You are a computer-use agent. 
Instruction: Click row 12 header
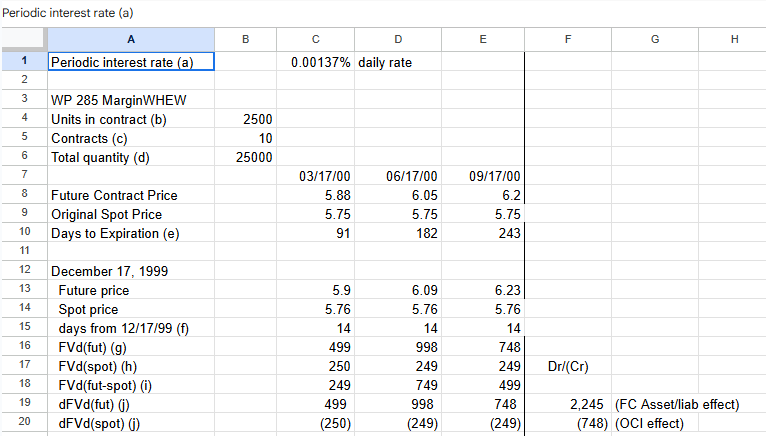(x=23, y=271)
